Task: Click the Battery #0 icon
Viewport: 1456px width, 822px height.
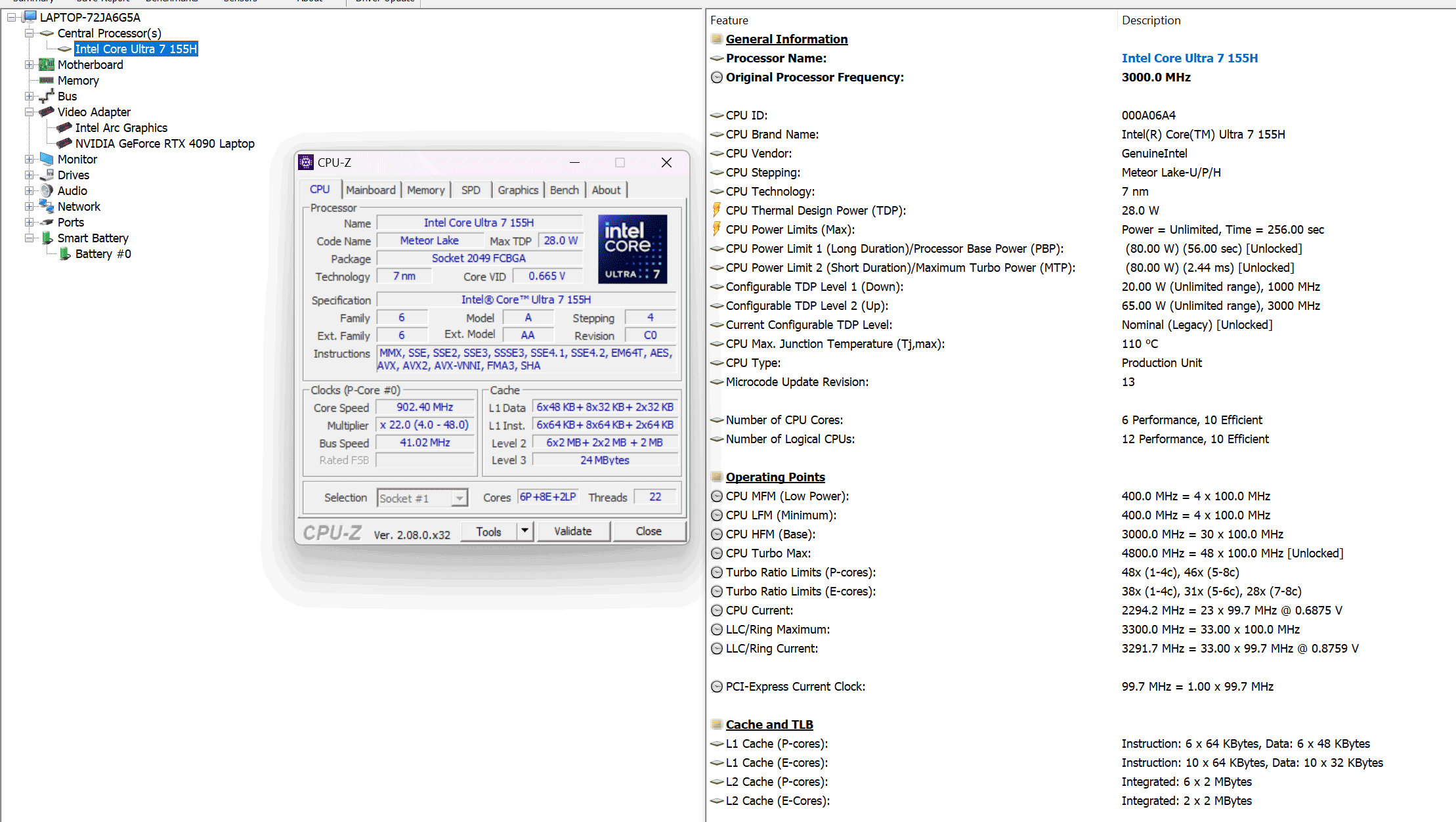Action: (x=64, y=253)
